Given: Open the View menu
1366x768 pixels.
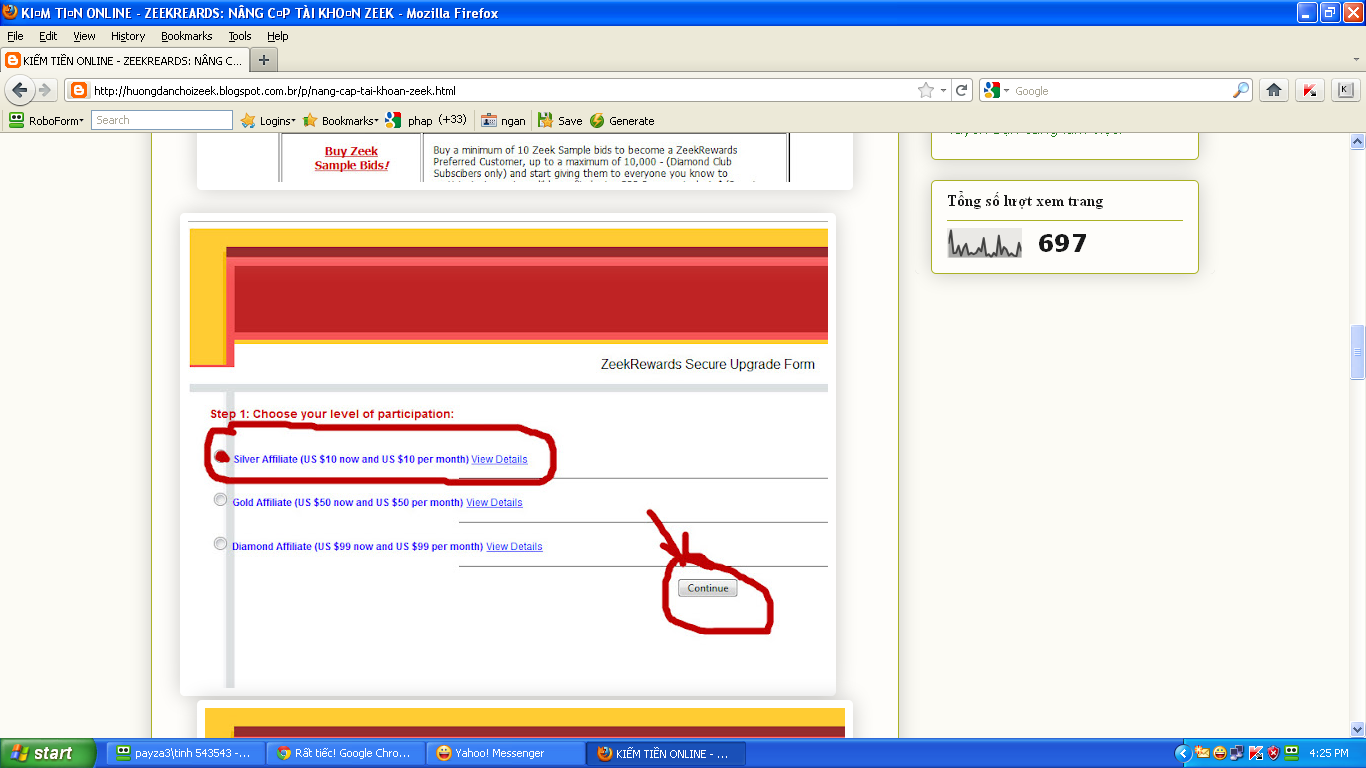Looking at the screenshot, I should [85, 36].
